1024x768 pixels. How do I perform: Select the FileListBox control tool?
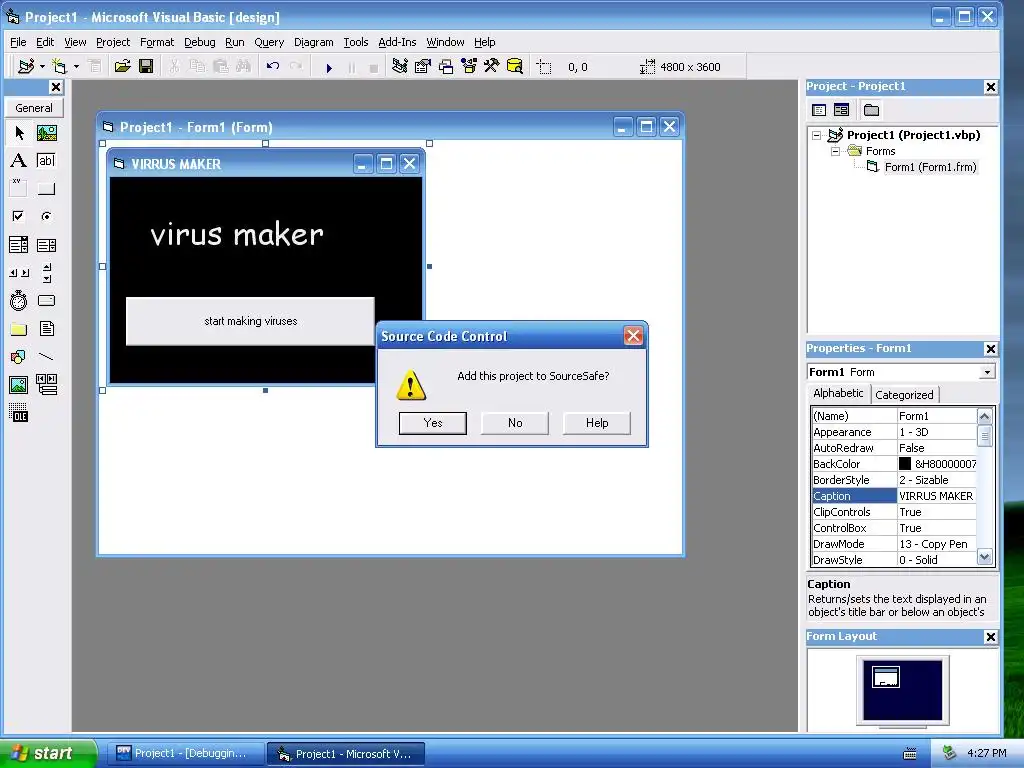pos(46,328)
